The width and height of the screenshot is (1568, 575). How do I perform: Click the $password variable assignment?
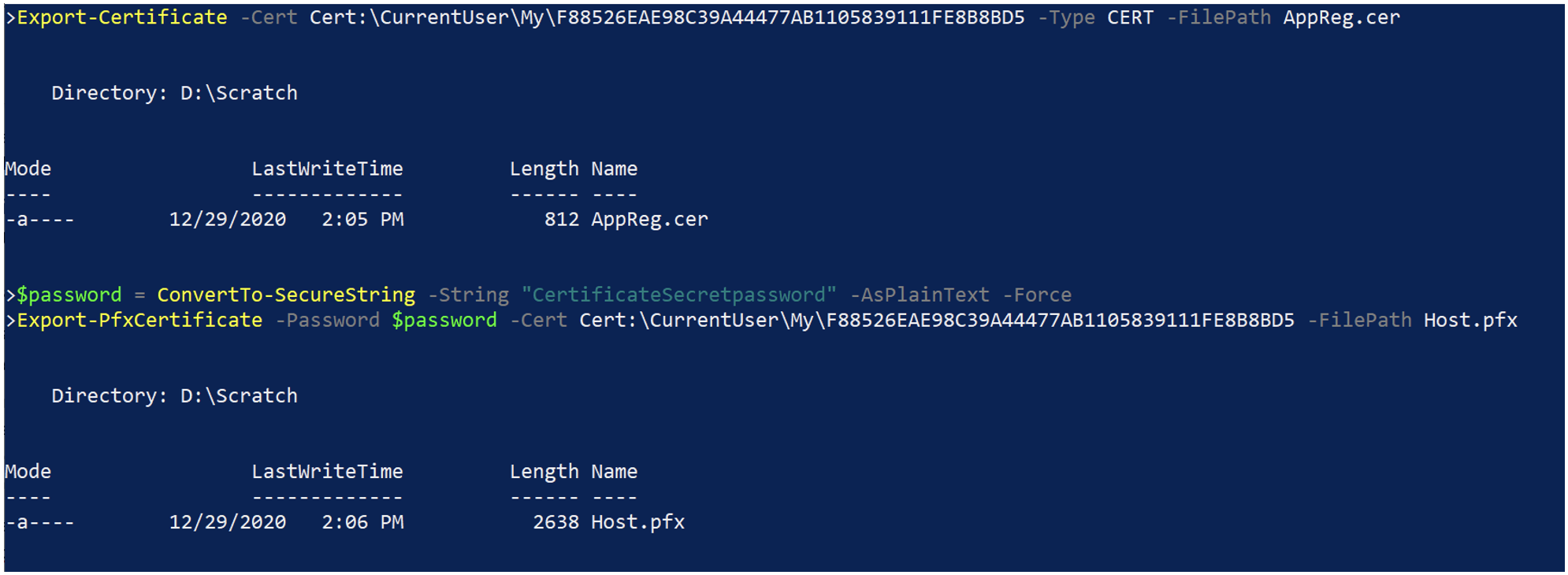pos(69,295)
